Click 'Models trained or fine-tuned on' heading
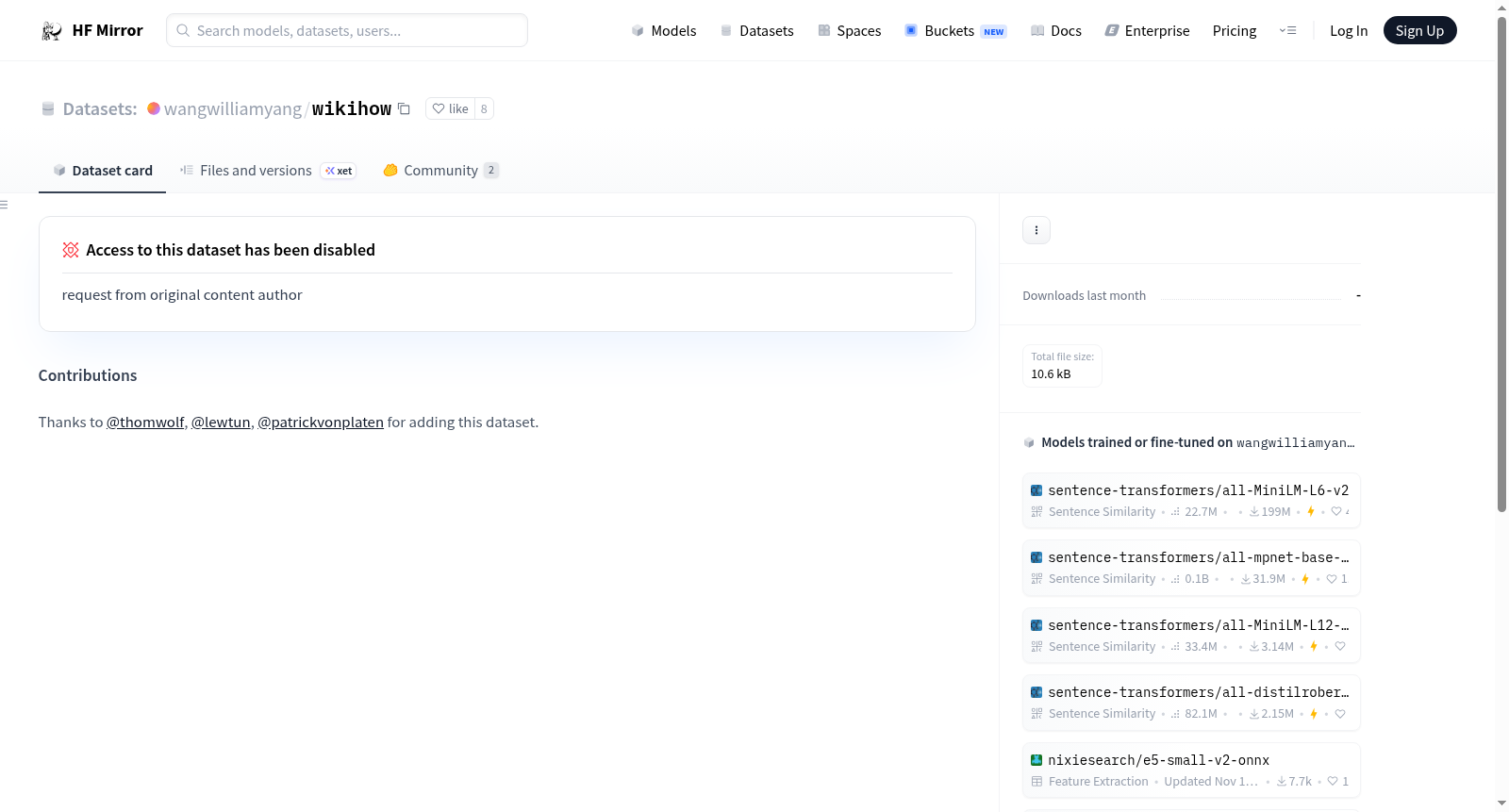The height and width of the screenshot is (812, 1509). click(1137, 442)
